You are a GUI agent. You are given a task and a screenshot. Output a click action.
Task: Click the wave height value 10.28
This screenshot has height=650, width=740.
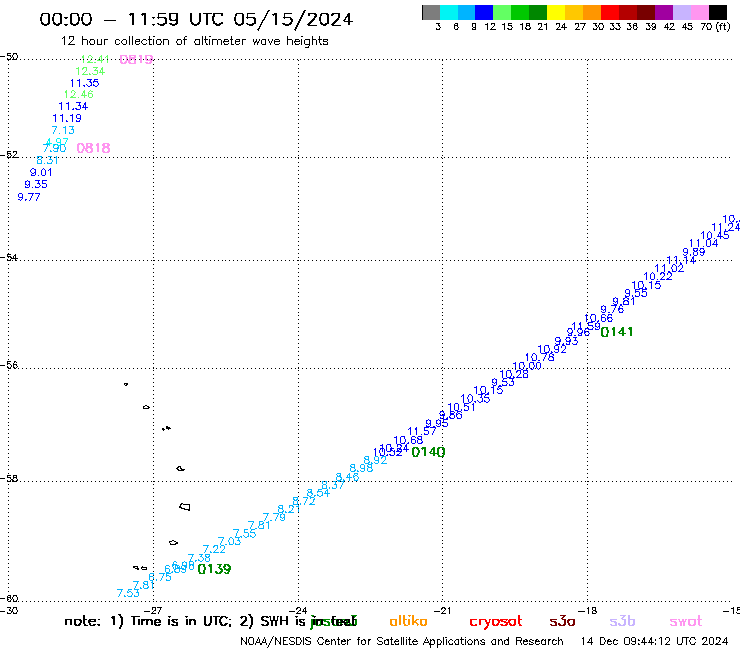(514, 374)
